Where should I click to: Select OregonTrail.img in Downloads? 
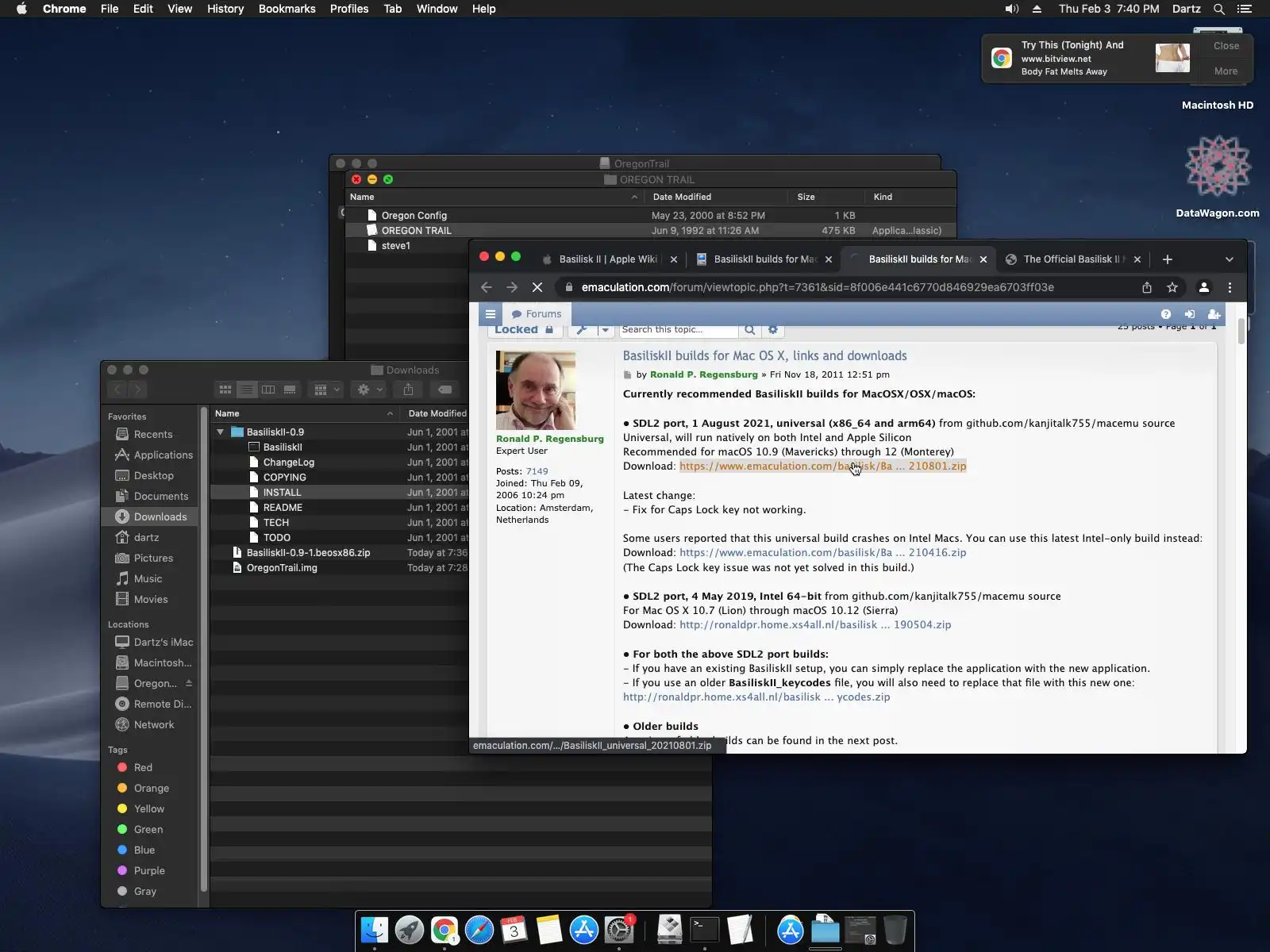282,568
